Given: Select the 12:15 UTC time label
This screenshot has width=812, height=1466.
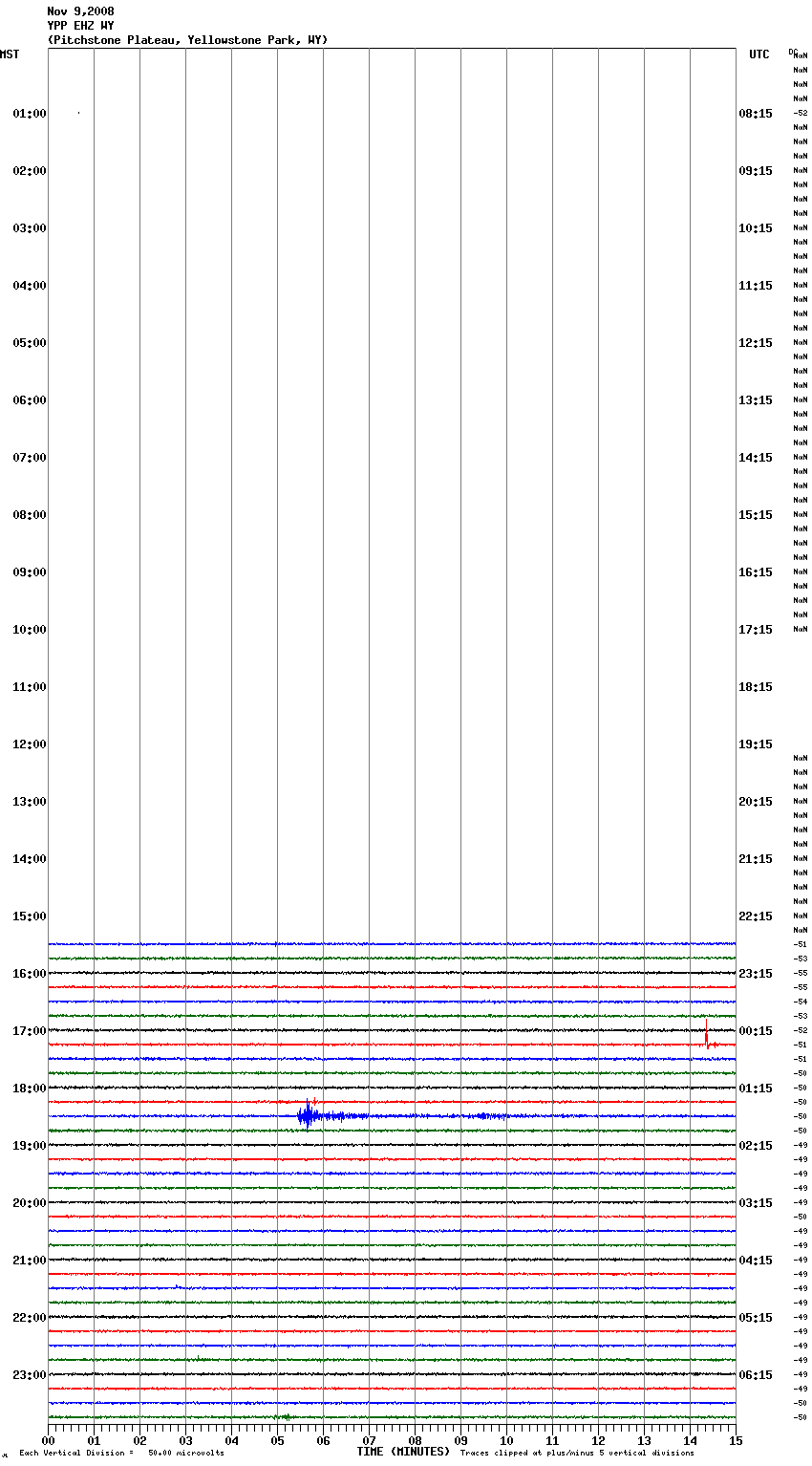Looking at the screenshot, I should (x=756, y=343).
